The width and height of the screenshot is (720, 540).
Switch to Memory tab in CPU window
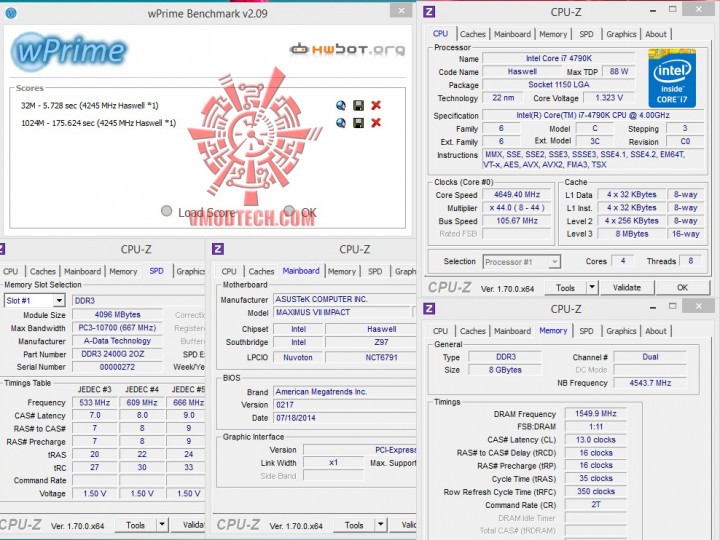pyautogui.click(x=553, y=34)
